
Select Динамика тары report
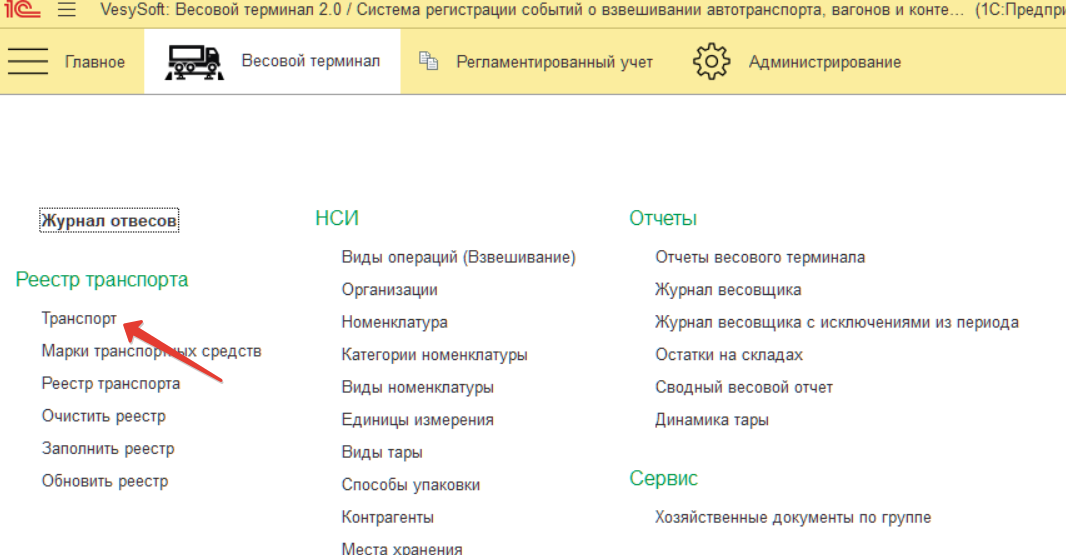point(711,420)
